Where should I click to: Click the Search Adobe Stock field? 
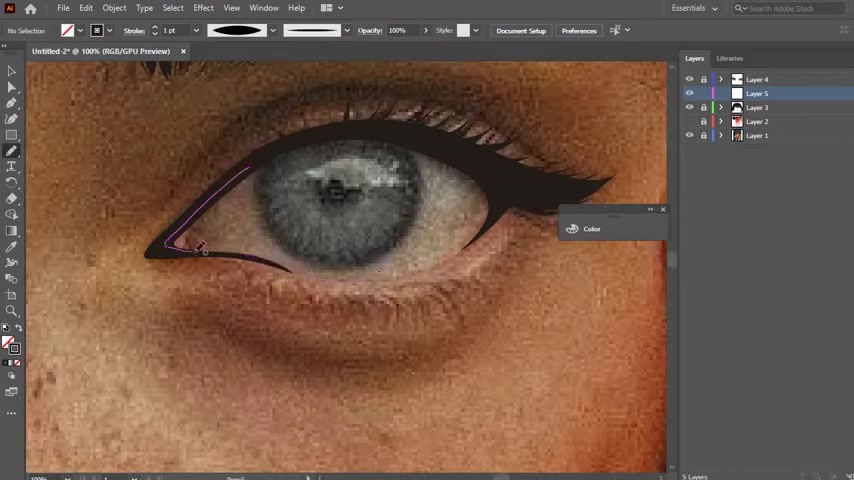coord(789,8)
